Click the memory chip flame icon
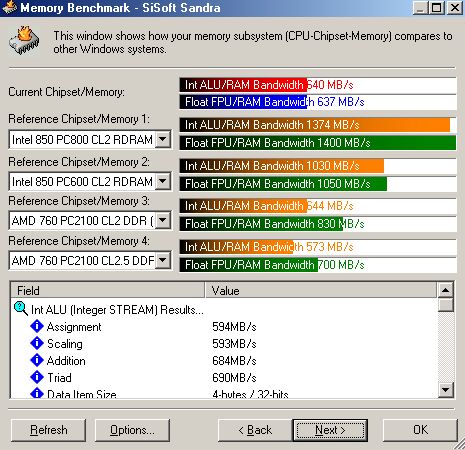Screen dimensions: 465x450 (24, 40)
